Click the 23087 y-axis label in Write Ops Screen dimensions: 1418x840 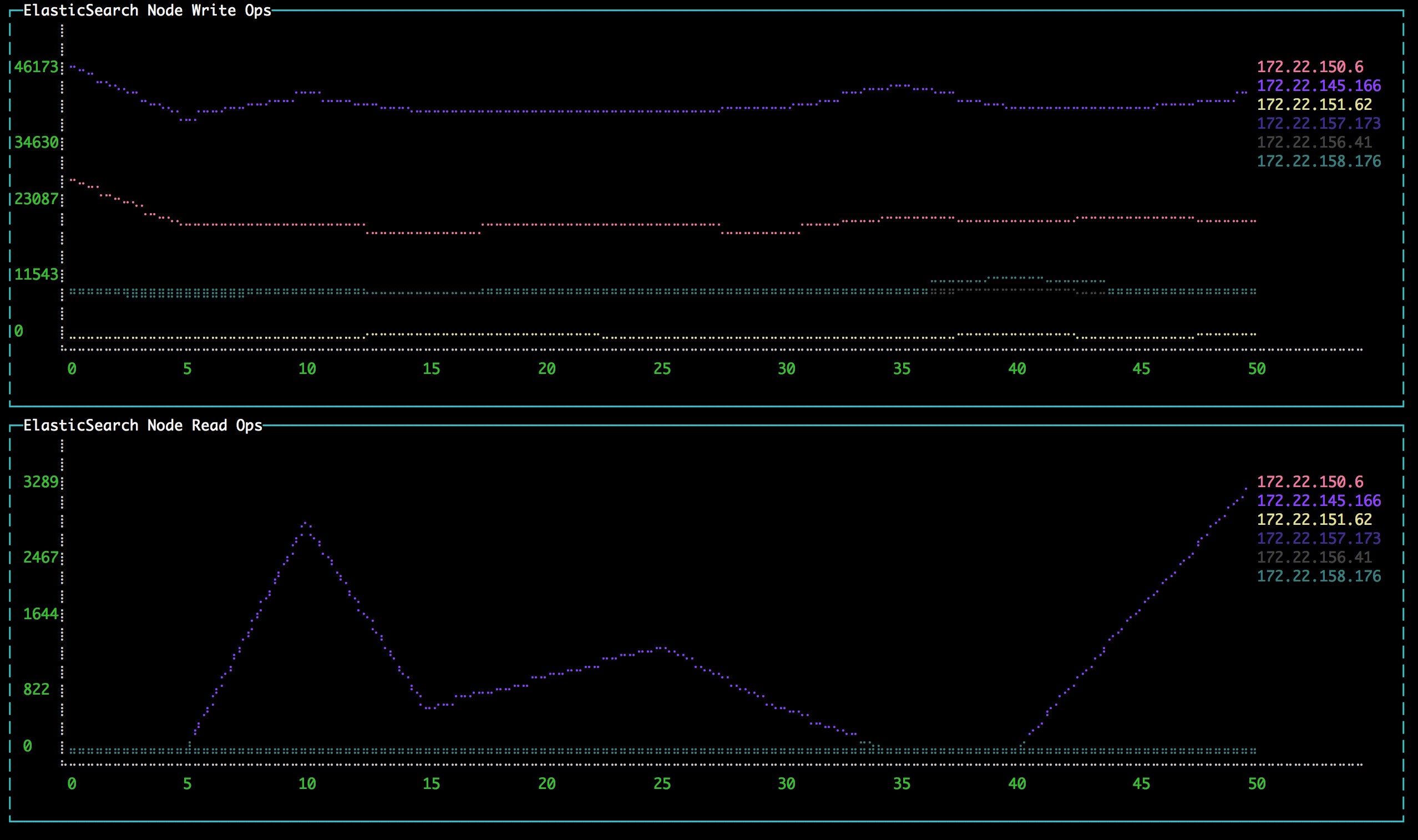pos(36,199)
